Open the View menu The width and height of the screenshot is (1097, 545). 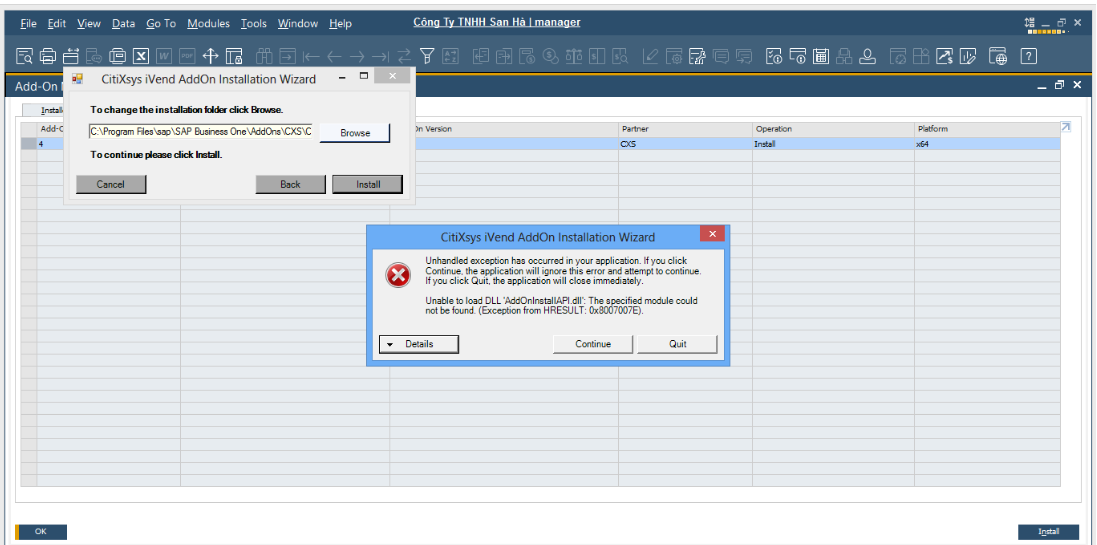[x=89, y=23]
